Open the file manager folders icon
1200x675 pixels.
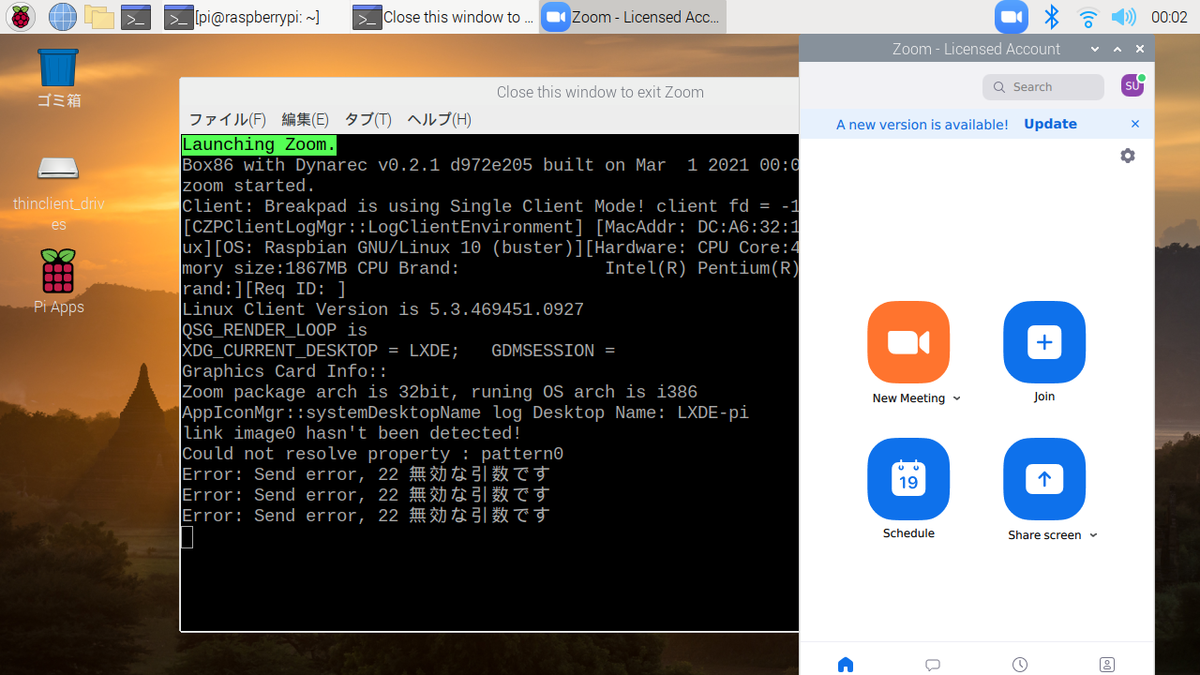tap(98, 17)
